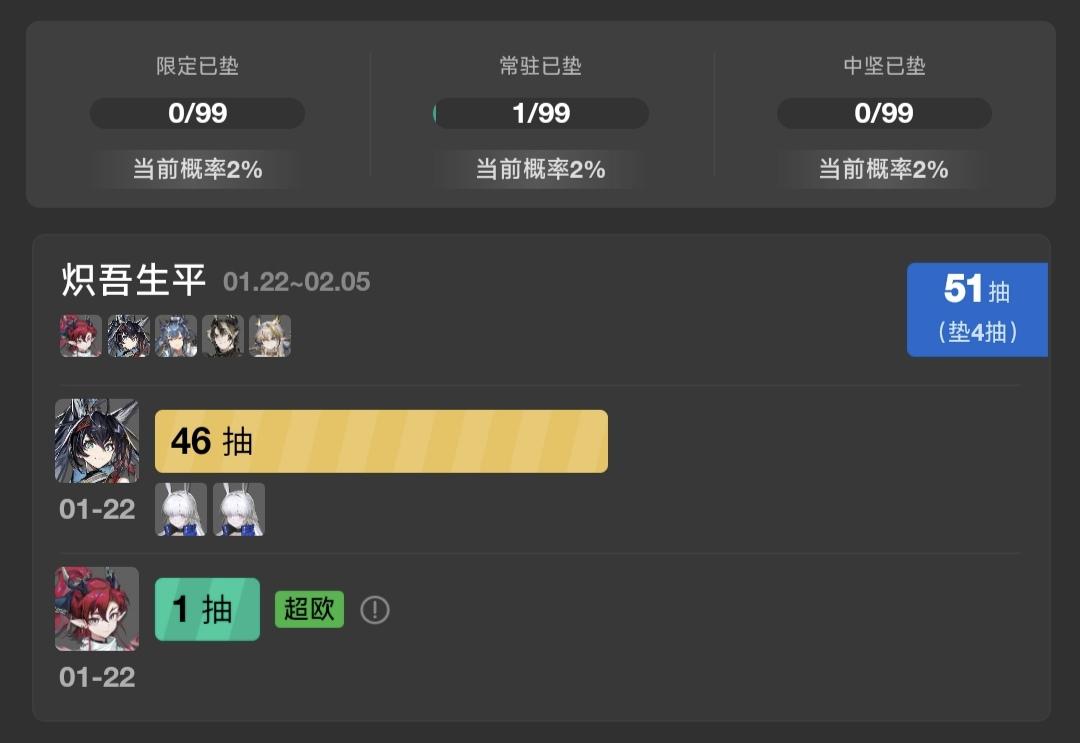Click the small blonde character avatar
This screenshot has width=1080, height=743.
[270, 336]
